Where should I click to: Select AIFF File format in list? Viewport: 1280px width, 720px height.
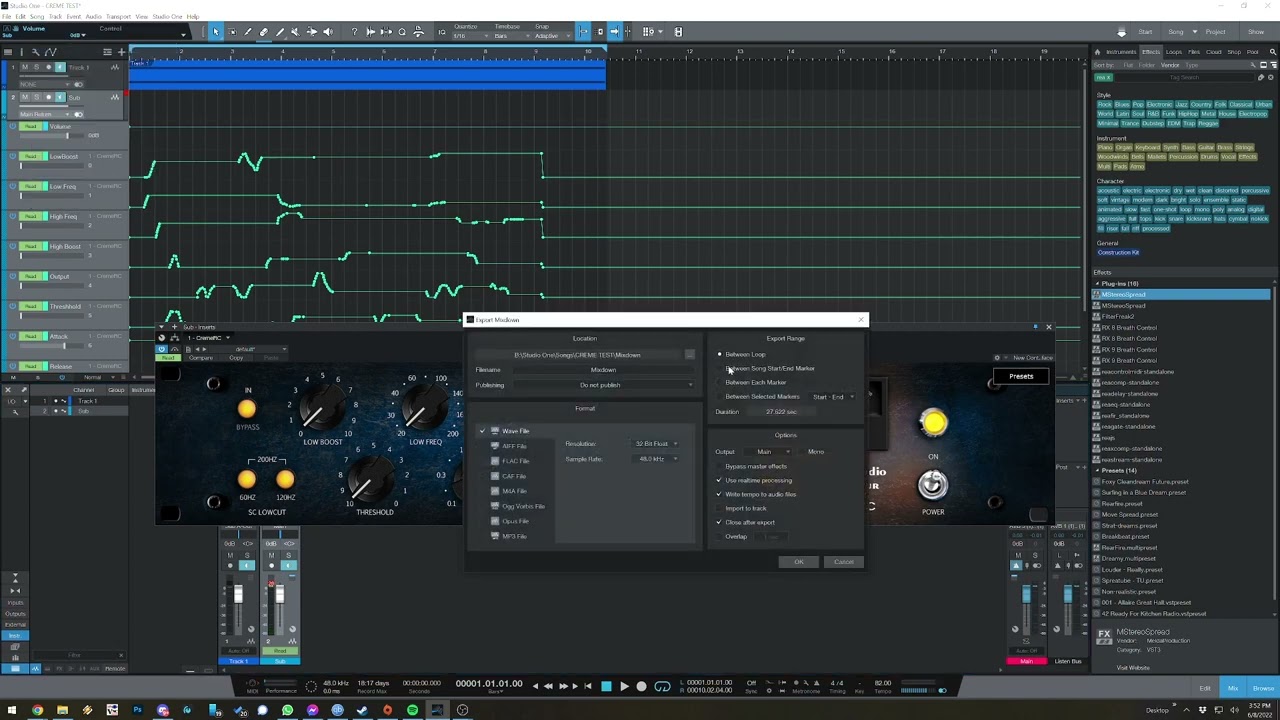click(514, 446)
